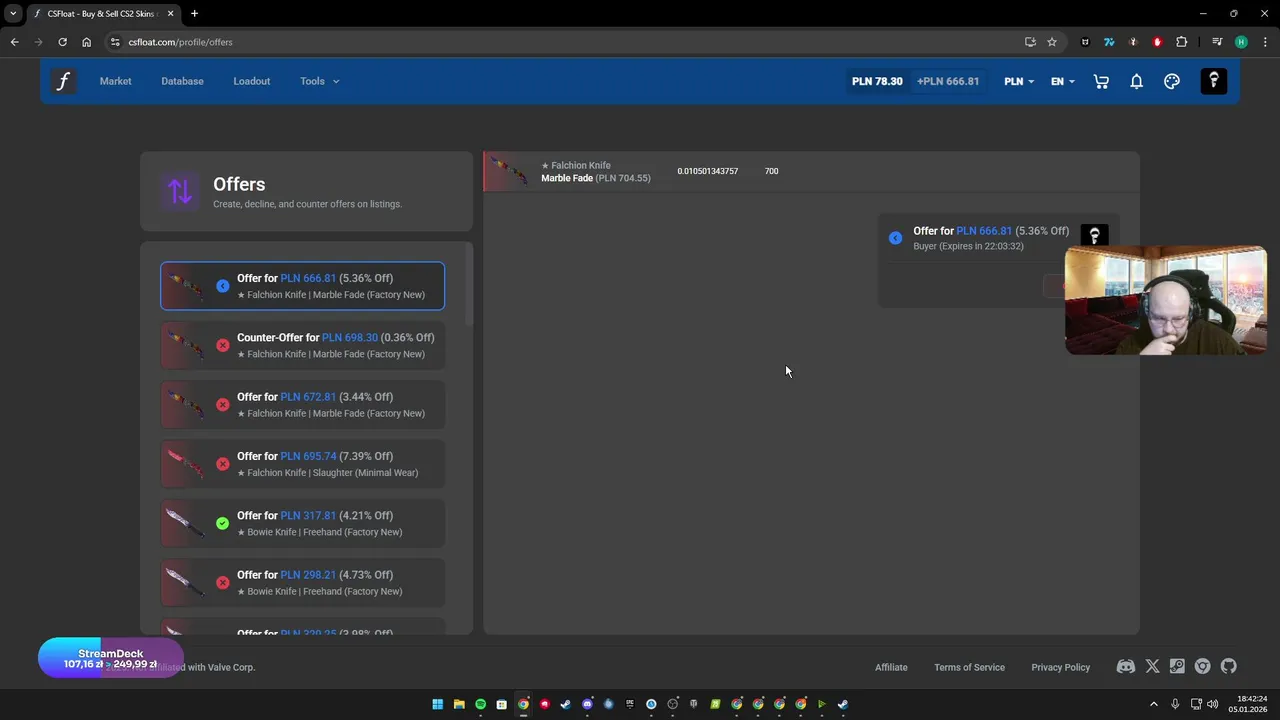Go to the Loadout page

click(252, 81)
